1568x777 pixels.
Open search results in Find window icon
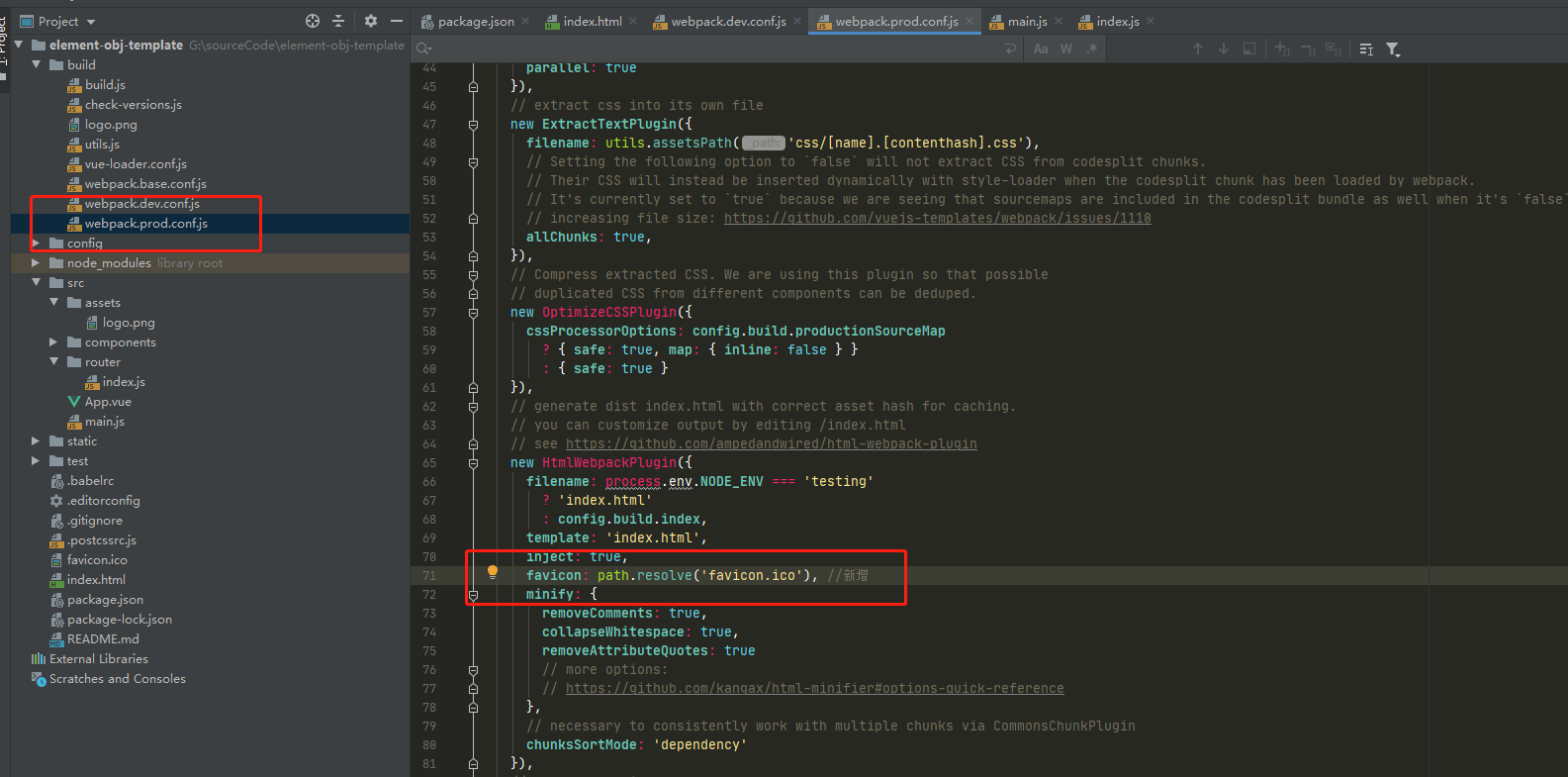point(1366,49)
